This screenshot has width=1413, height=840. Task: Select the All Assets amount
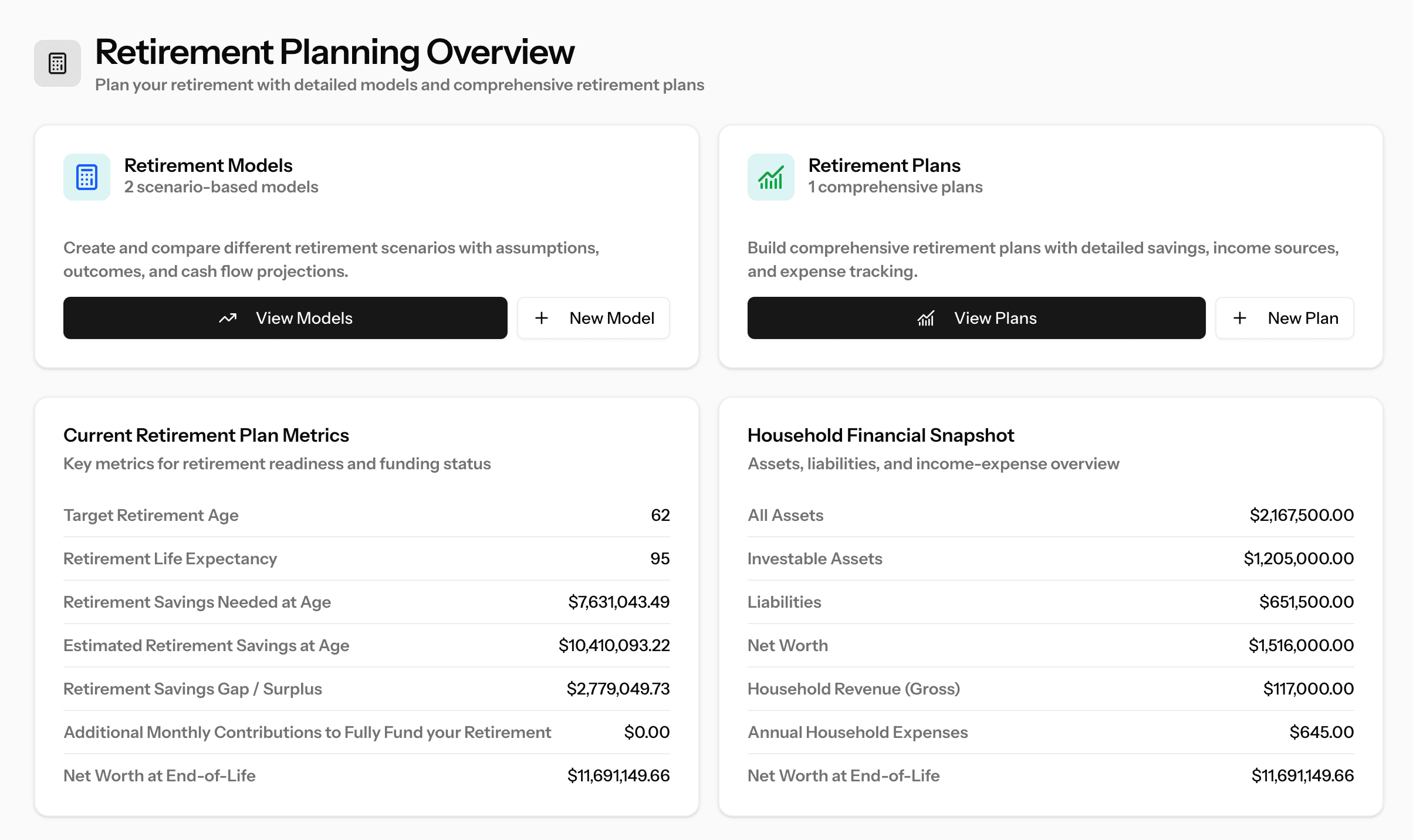pos(1300,515)
